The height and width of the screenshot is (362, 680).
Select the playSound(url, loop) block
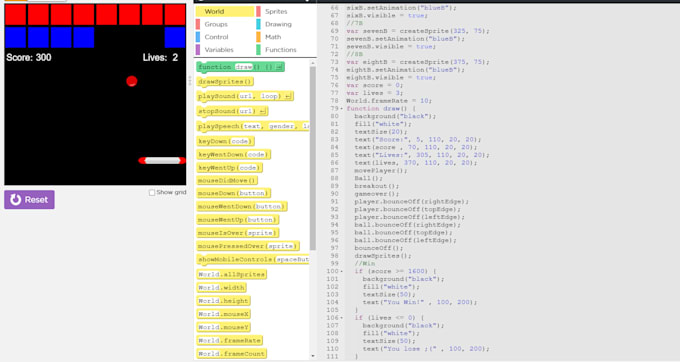tap(245, 96)
